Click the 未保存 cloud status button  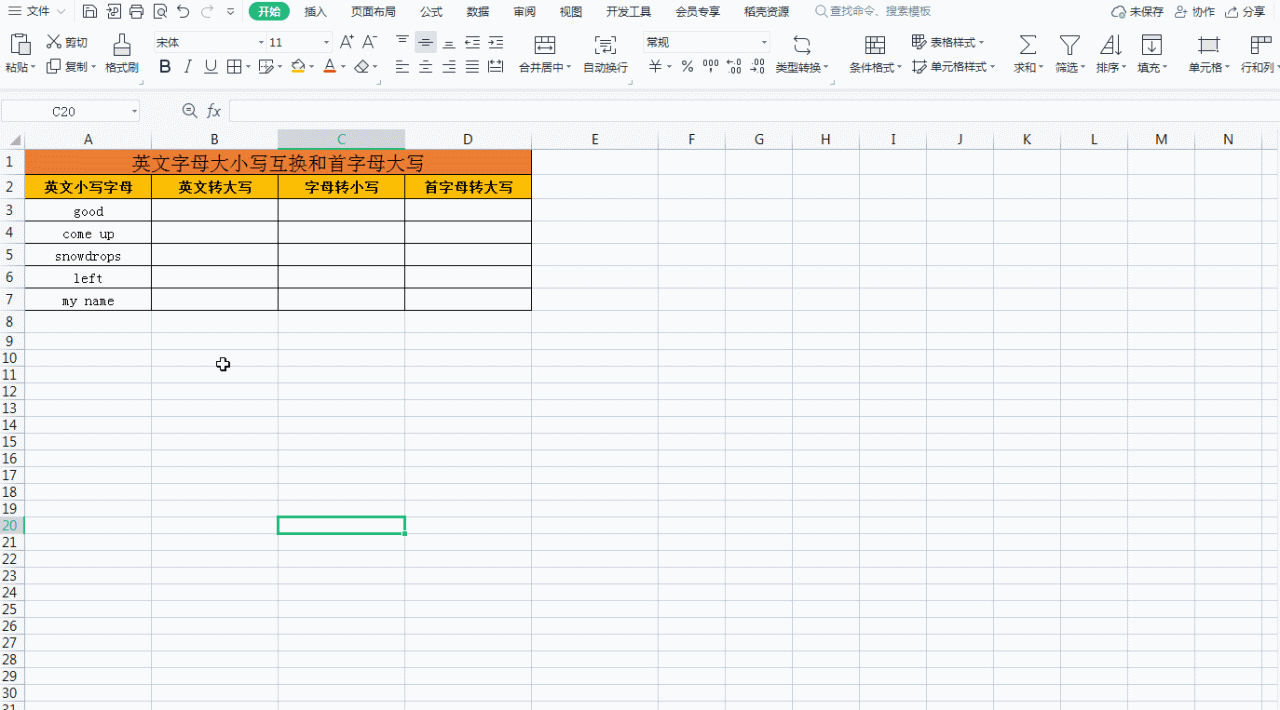pyautogui.click(x=1138, y=12)
